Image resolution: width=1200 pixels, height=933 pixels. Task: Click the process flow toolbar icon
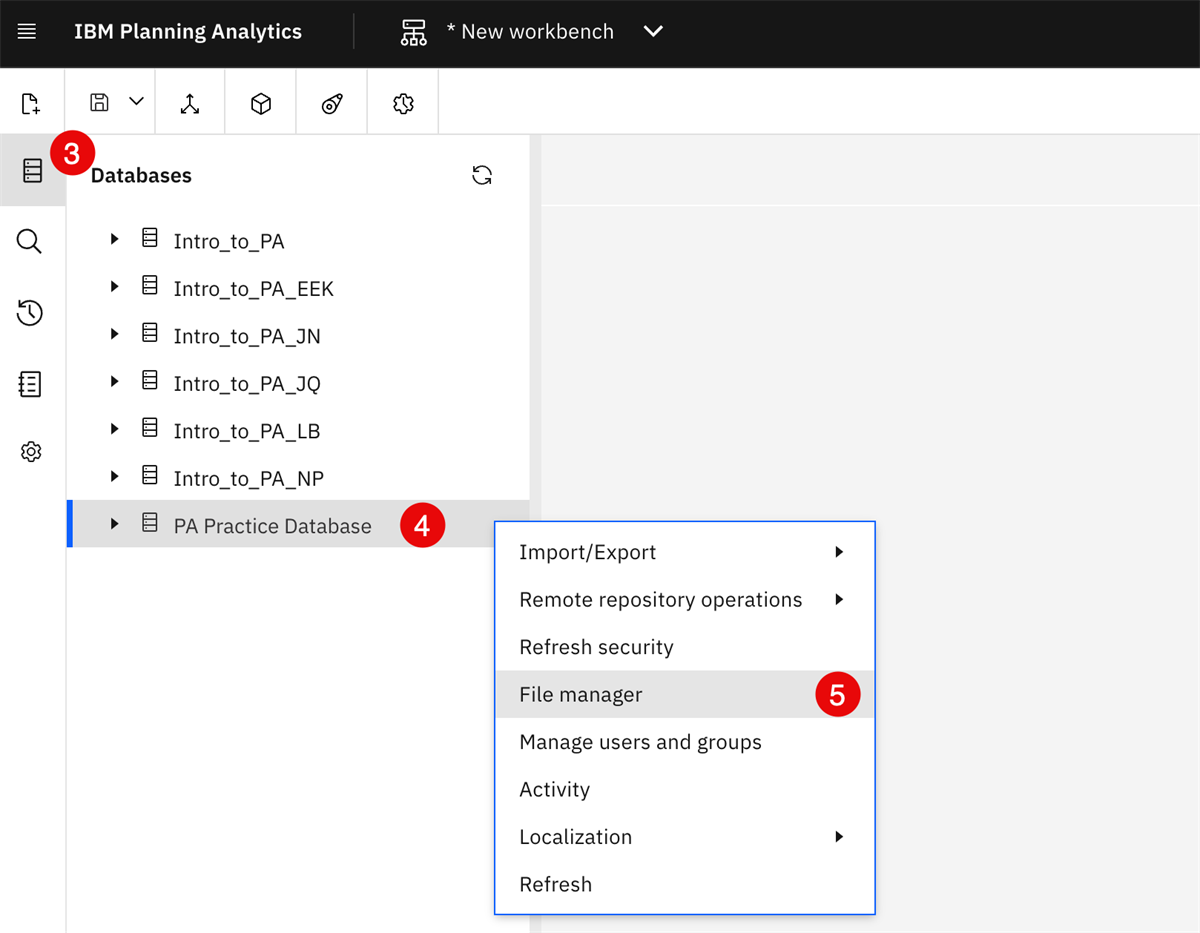click(x=190, y=103)
